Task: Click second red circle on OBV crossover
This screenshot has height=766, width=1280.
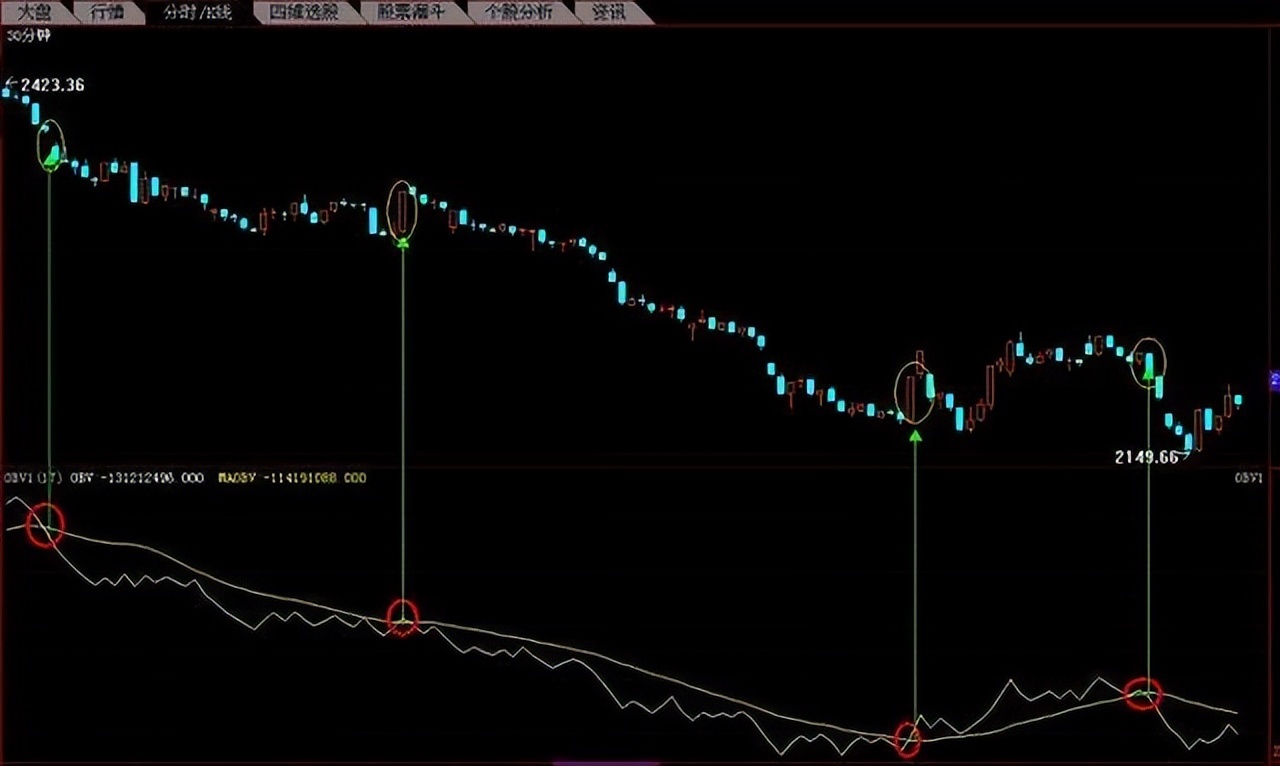Action: 402,618
